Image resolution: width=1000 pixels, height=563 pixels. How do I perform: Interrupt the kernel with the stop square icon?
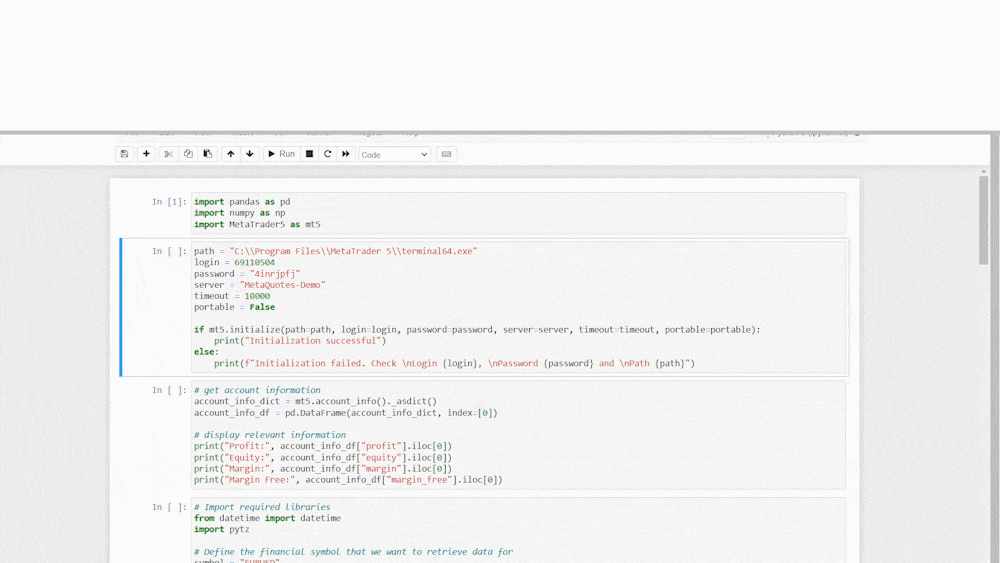(x=309, y=154)
